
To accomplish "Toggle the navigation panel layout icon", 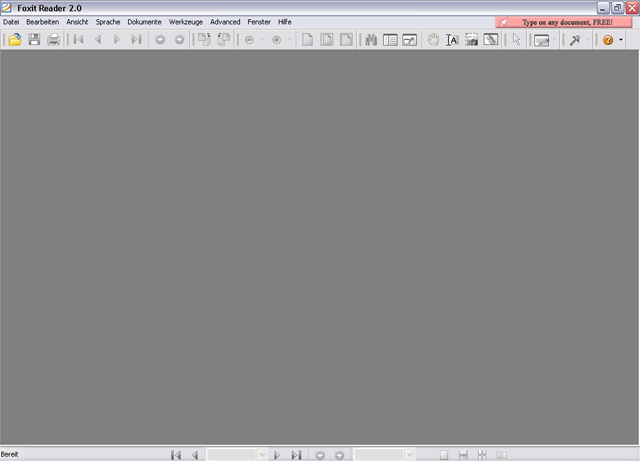I will pos(390,40).
